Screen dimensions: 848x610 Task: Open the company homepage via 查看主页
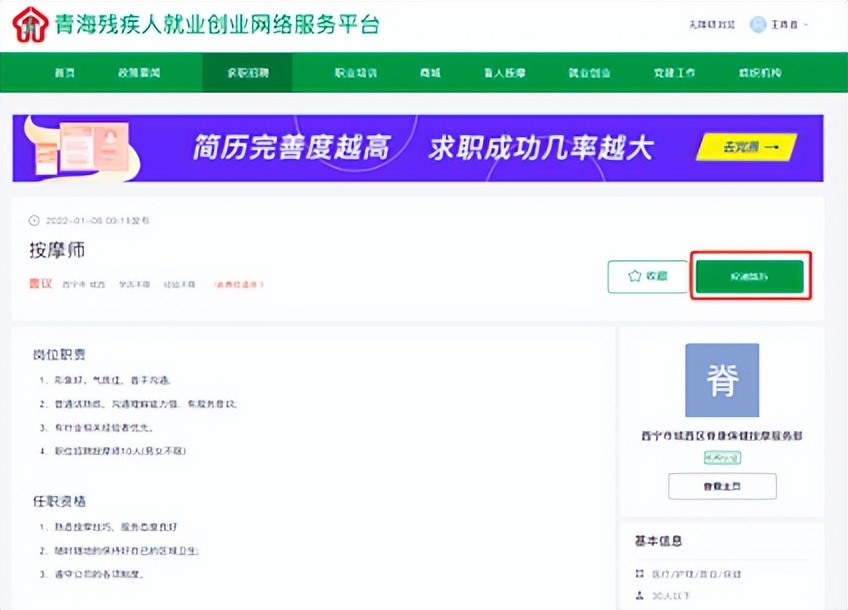[721, 486]
